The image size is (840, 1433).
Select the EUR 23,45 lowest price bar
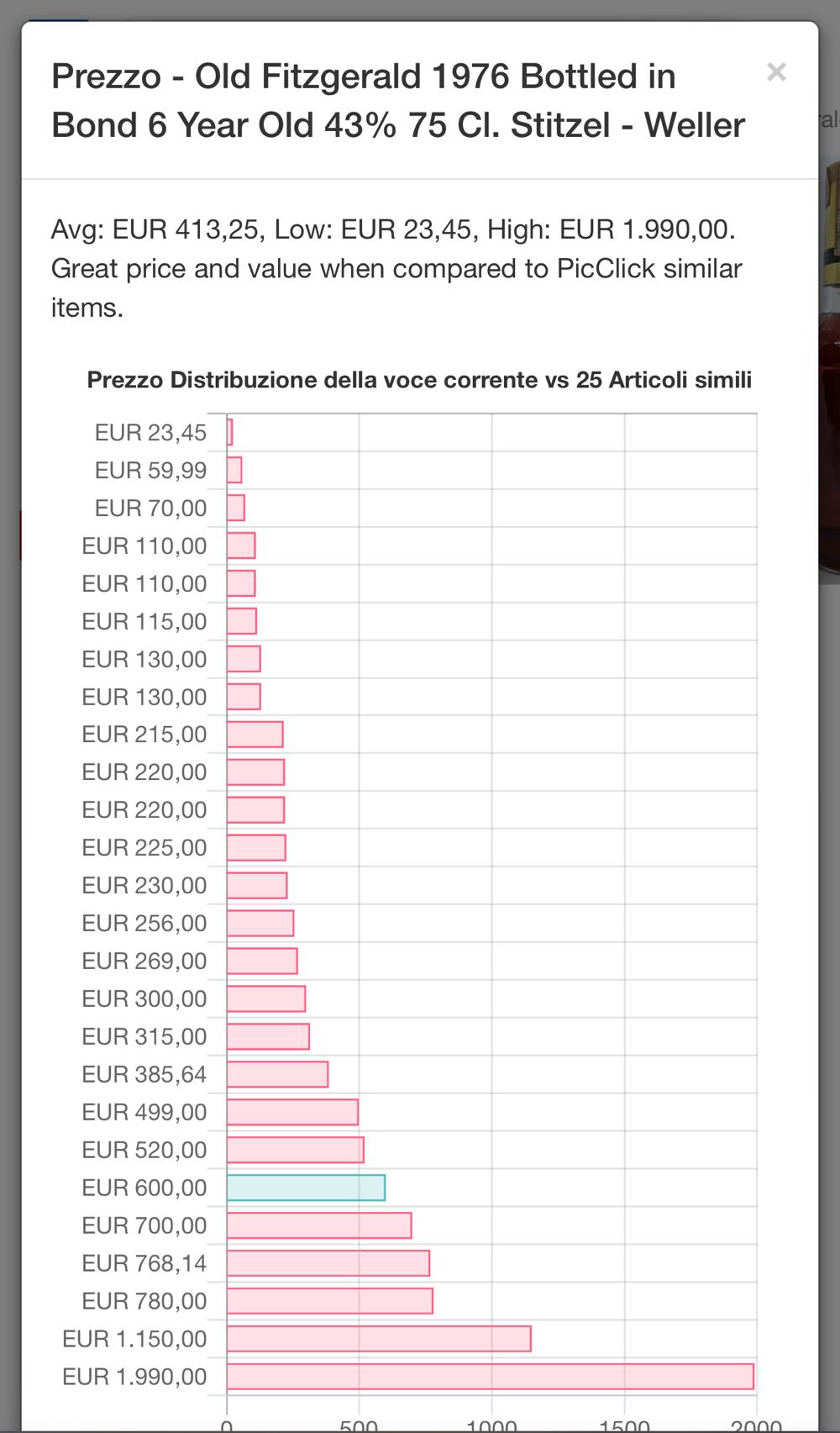pos(230,432)
